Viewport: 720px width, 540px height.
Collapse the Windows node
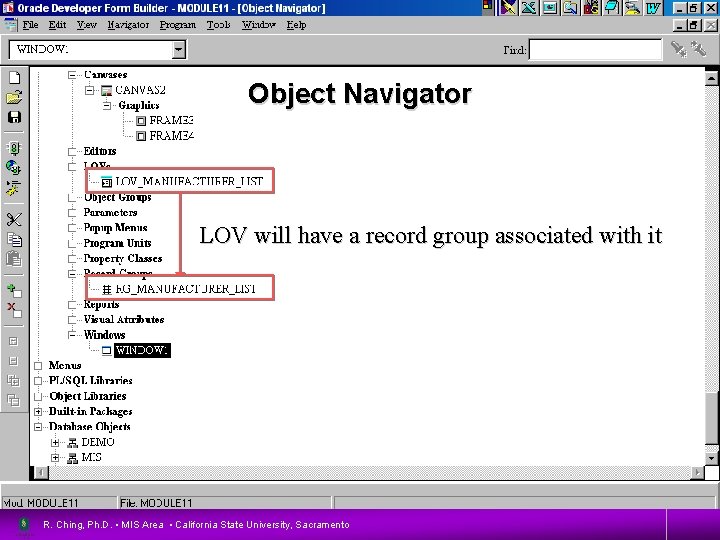tap(72, 335)
